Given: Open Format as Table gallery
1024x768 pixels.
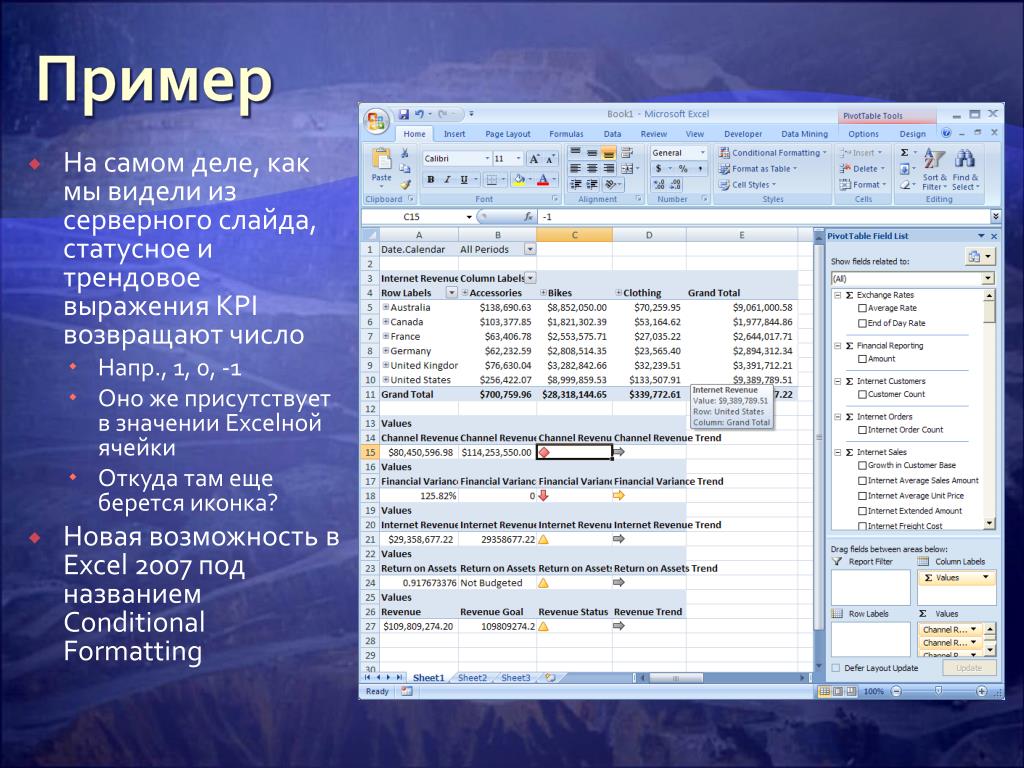Looking at the screenshot, I should (x=758, y=169).
